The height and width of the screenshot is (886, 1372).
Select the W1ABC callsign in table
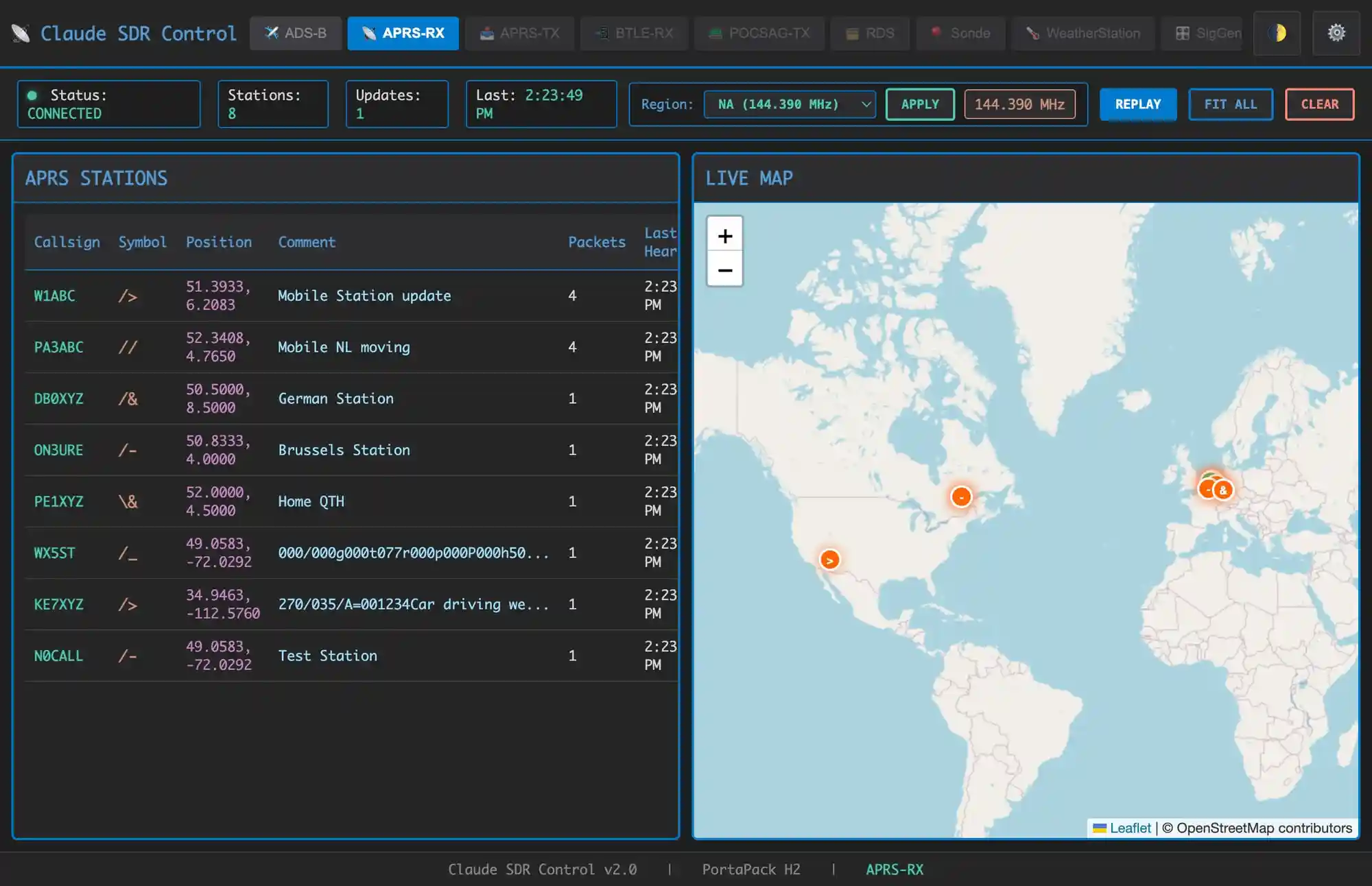click(x=54, y=296)
